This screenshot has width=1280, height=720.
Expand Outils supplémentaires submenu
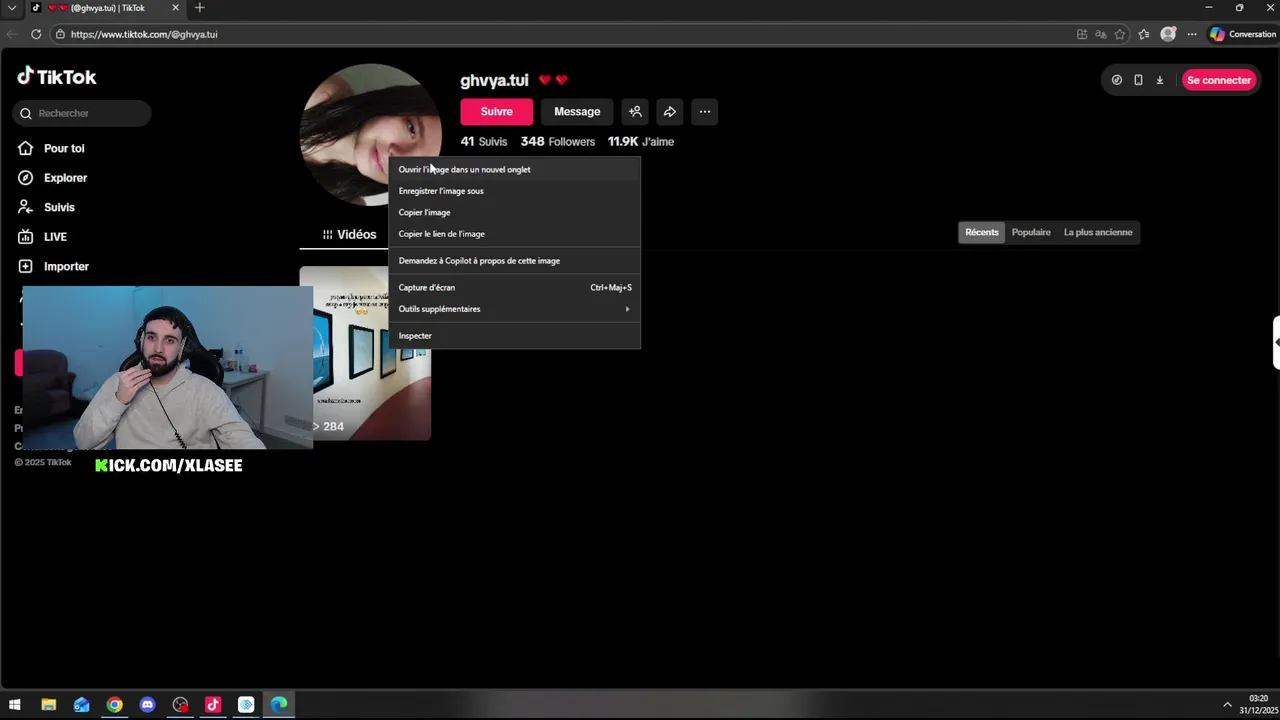tap(514, 309)
